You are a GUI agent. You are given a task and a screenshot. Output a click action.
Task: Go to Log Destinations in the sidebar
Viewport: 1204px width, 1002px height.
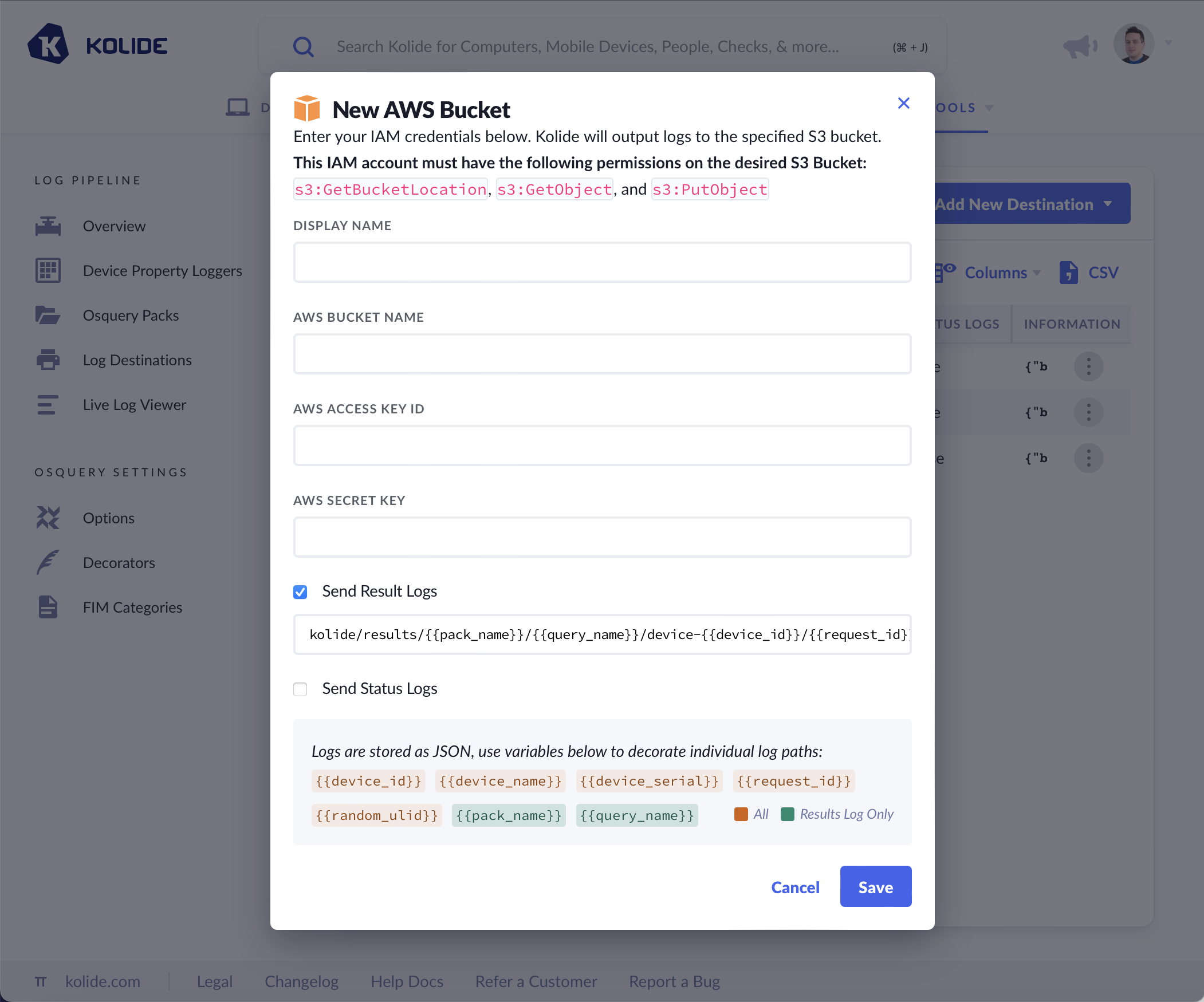pos(137,360)
